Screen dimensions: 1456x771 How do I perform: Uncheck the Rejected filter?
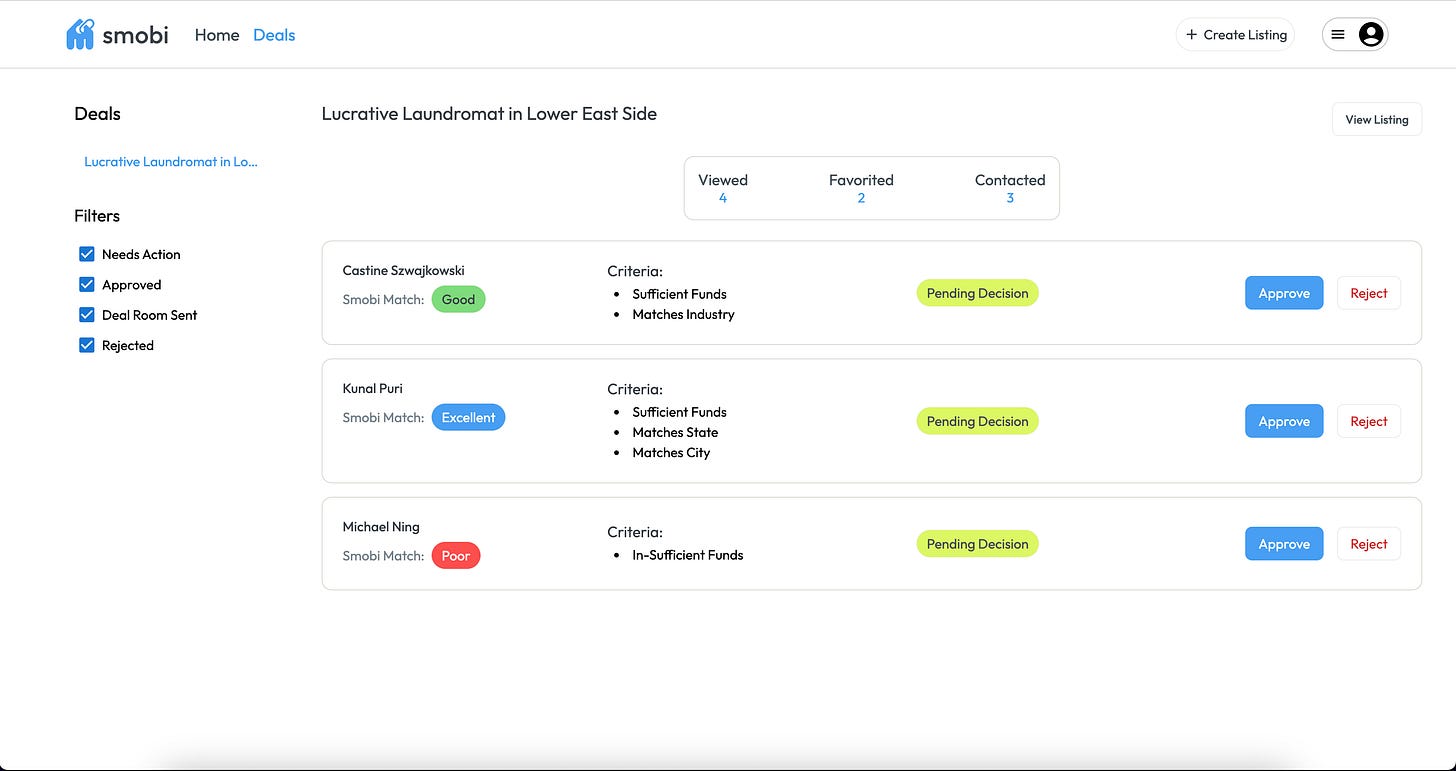click(x=87, y=344)
